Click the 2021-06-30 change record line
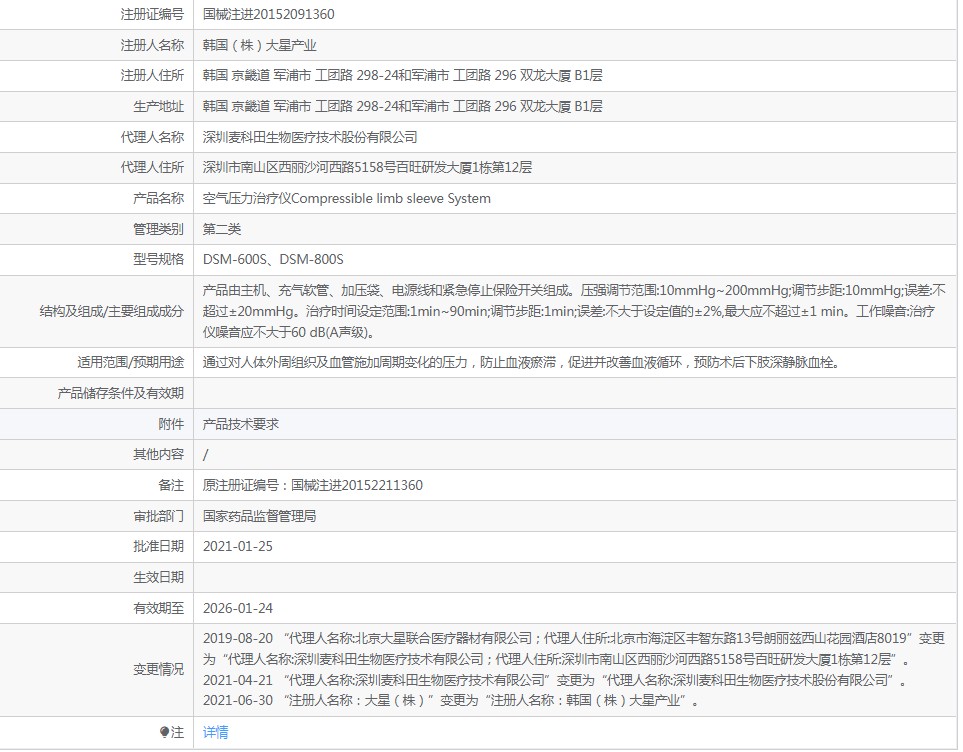Viewport: 963px width, 752px height. point(450,700)
